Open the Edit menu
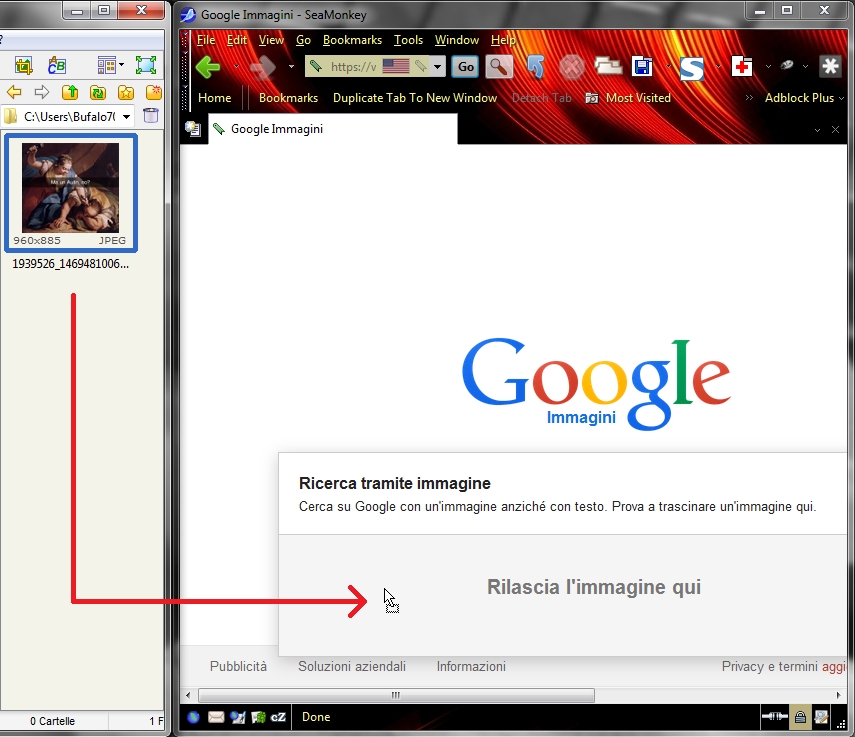This screenshot has height=737, width=855. pos(237,40)
